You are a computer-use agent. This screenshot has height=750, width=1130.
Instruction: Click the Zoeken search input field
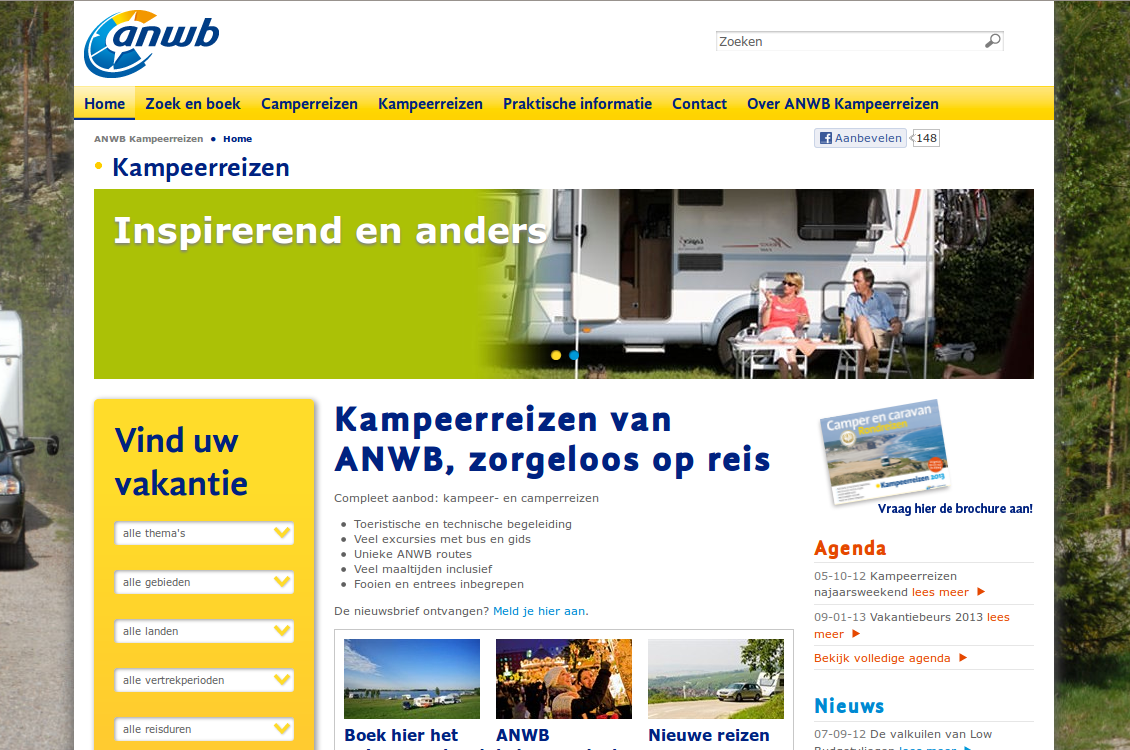[850, 41]
